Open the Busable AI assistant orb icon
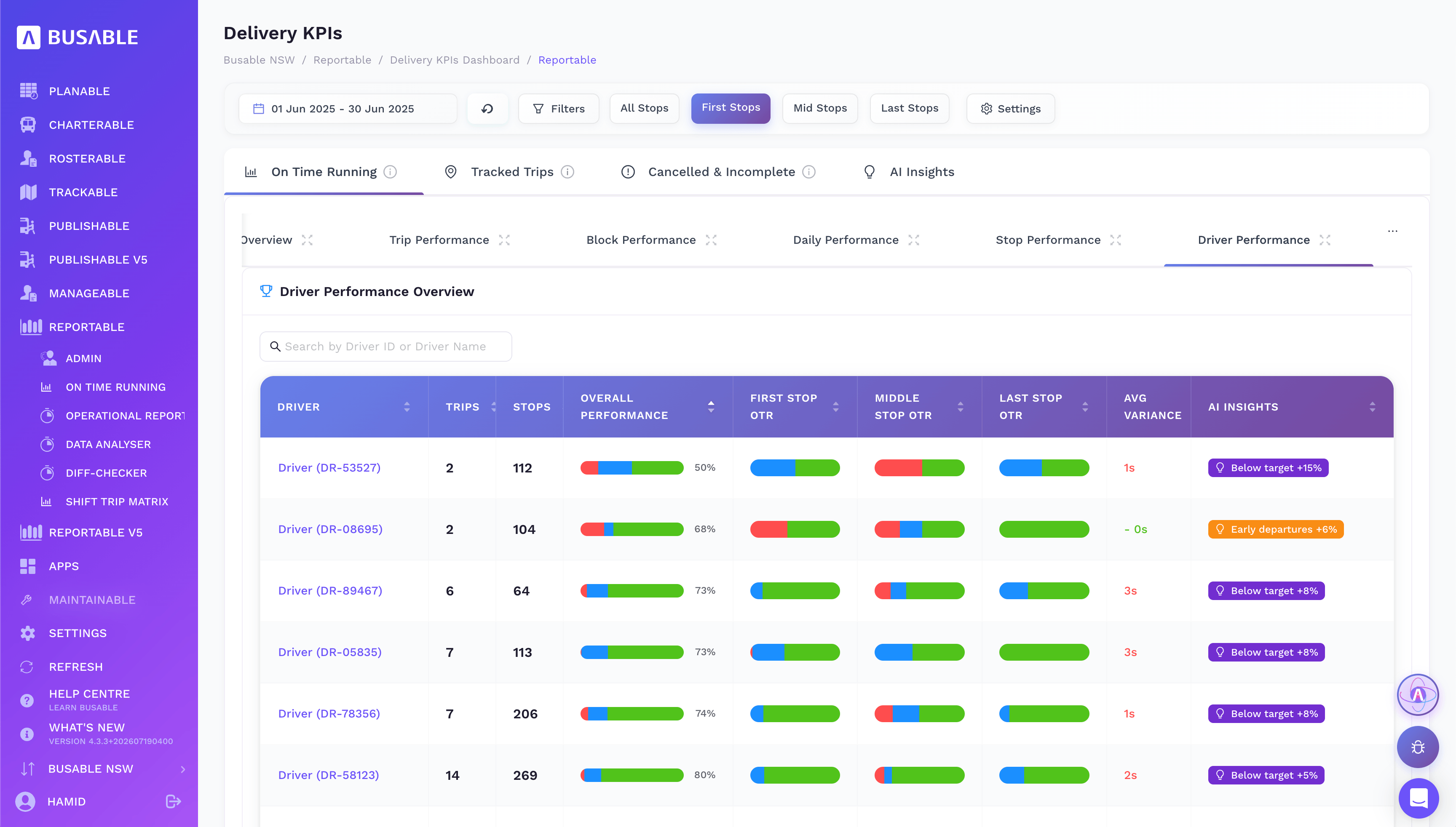 (x=1418, y=694)
